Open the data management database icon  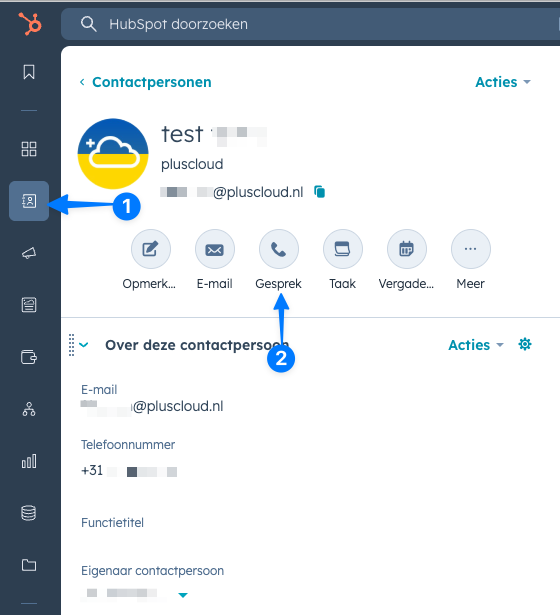click(29, 513)
